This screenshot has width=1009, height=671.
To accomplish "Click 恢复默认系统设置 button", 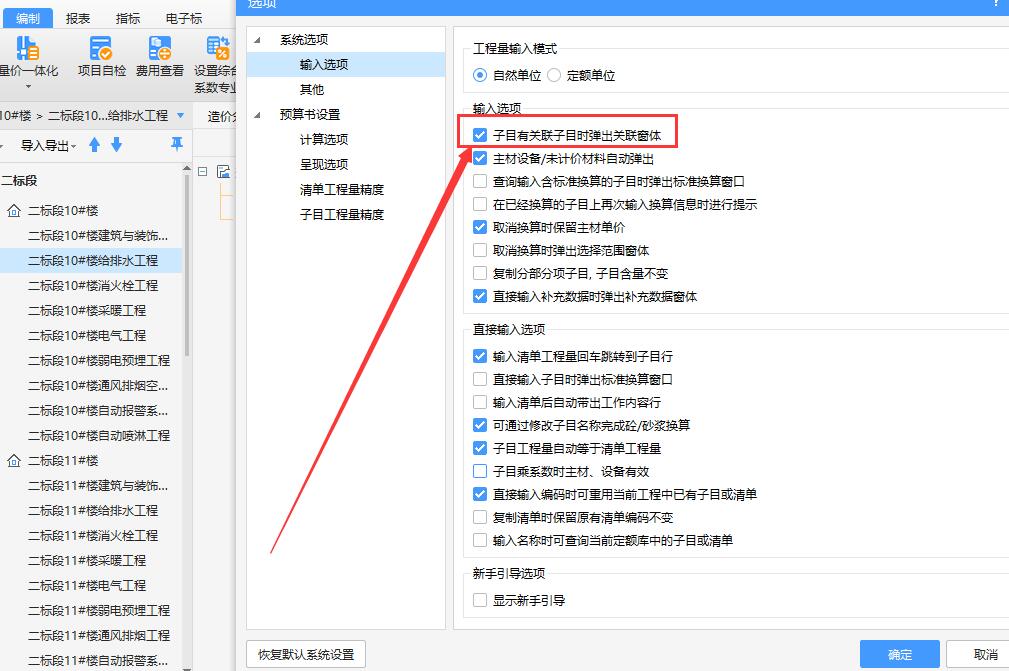I will click(304, 653).
